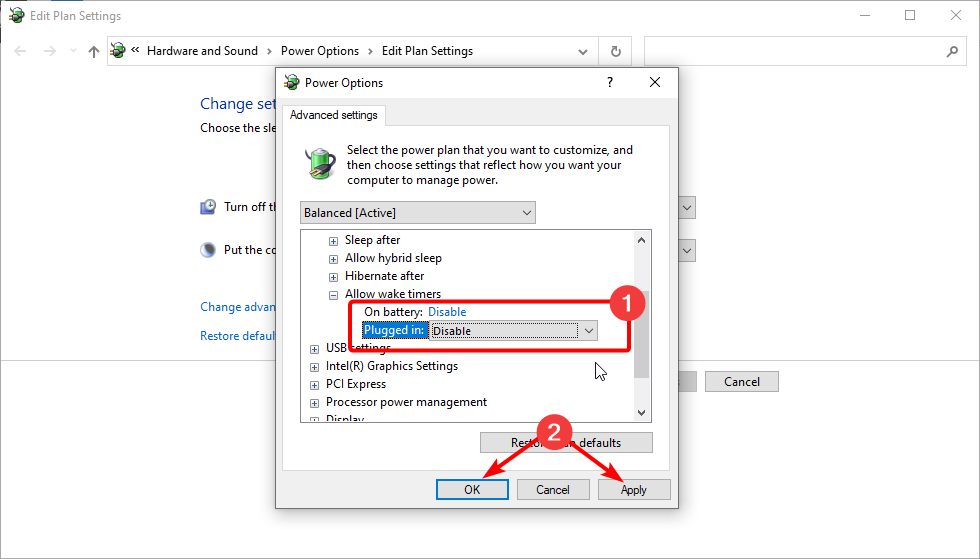Click Restore plan defaults button

566,443
